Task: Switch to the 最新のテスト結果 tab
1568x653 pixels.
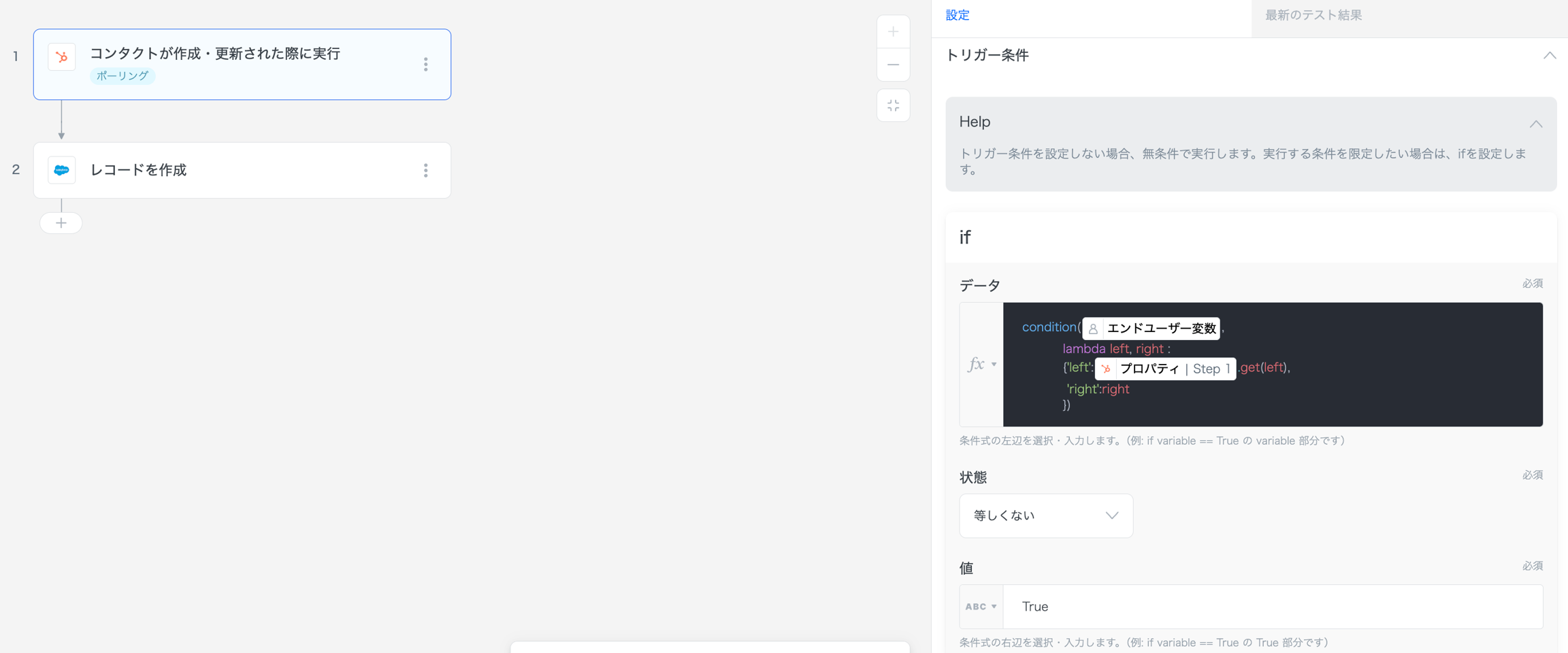Action: pos(1313,16)
